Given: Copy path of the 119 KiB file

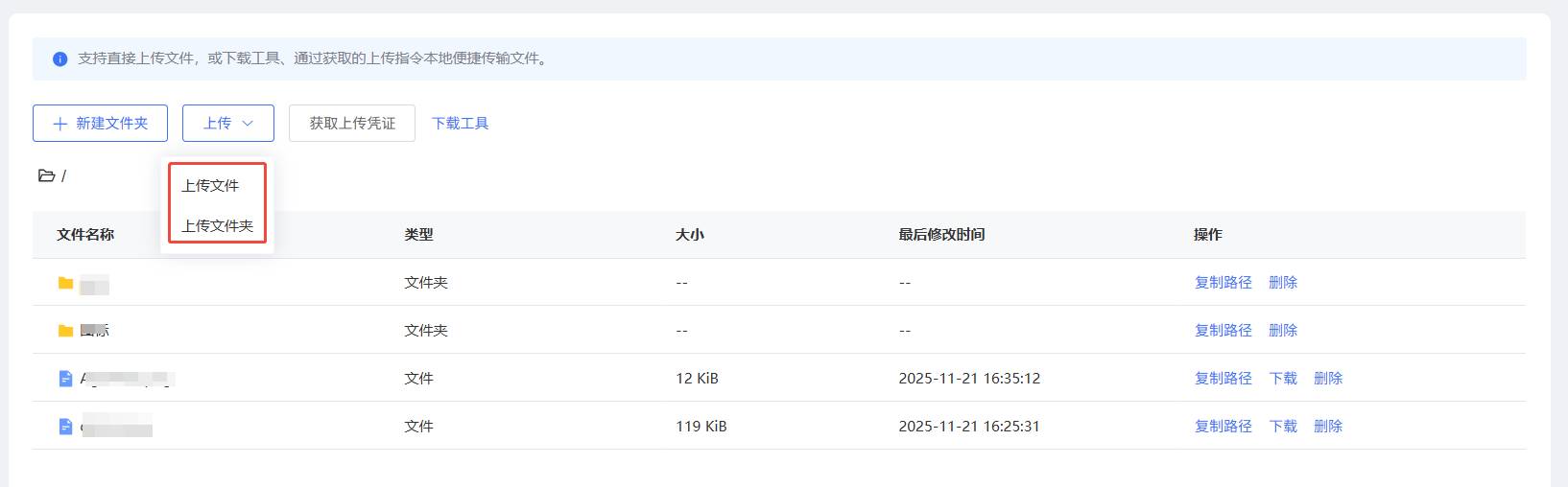Looking at the screenshot, I should point(1224,427).
